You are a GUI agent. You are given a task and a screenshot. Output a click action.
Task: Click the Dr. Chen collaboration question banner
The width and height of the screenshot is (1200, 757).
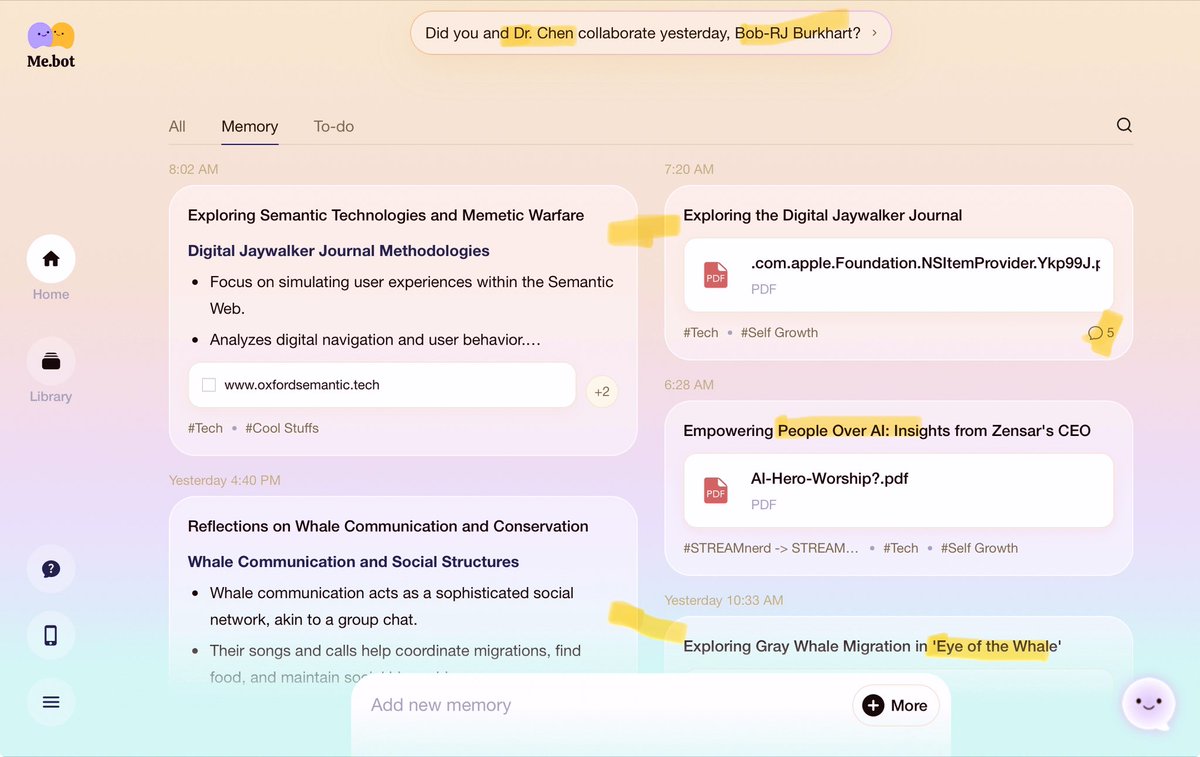click(650, 33)
